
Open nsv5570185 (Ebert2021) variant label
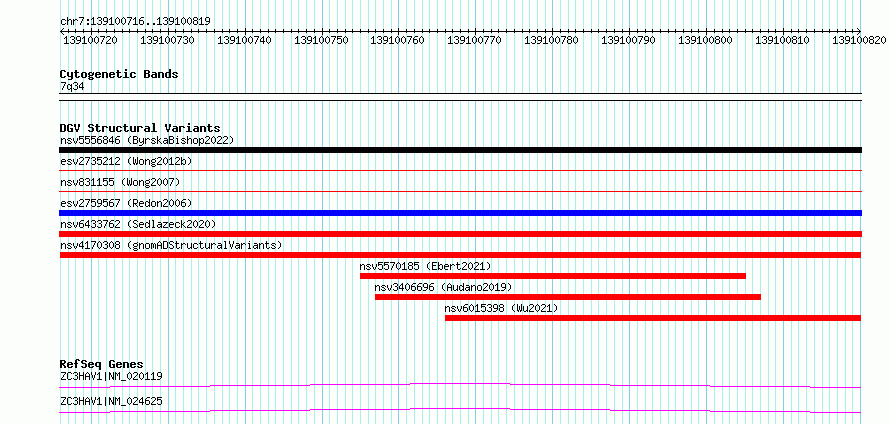pyautogui.click(x=425, y=266)
